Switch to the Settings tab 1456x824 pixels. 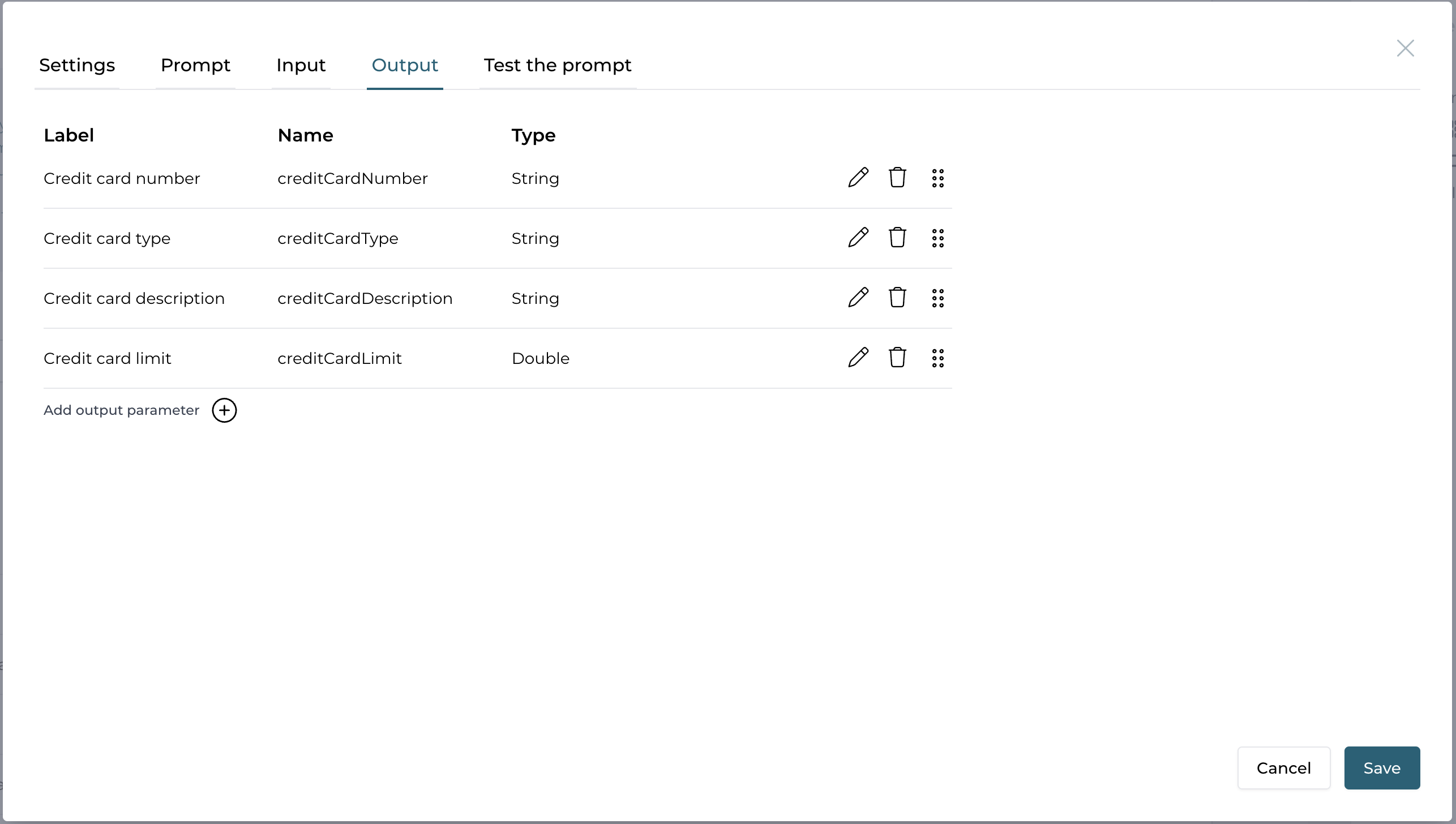(77, 64)
